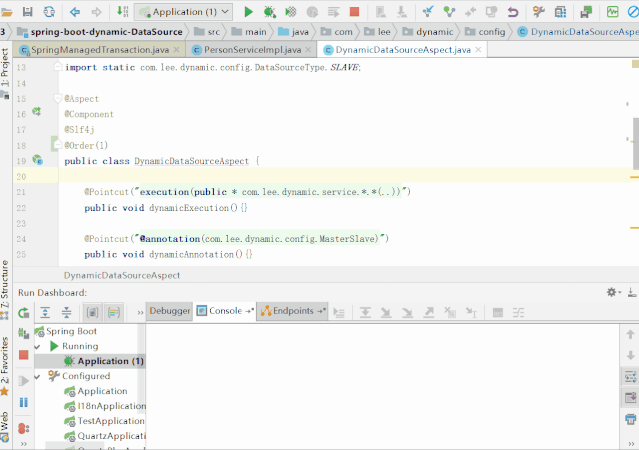Click the VCS commit icon

click(449, 12)
